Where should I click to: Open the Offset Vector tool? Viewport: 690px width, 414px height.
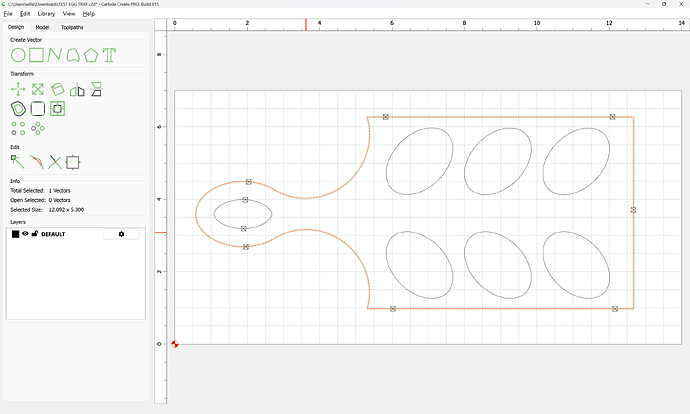tap(18, 109)
